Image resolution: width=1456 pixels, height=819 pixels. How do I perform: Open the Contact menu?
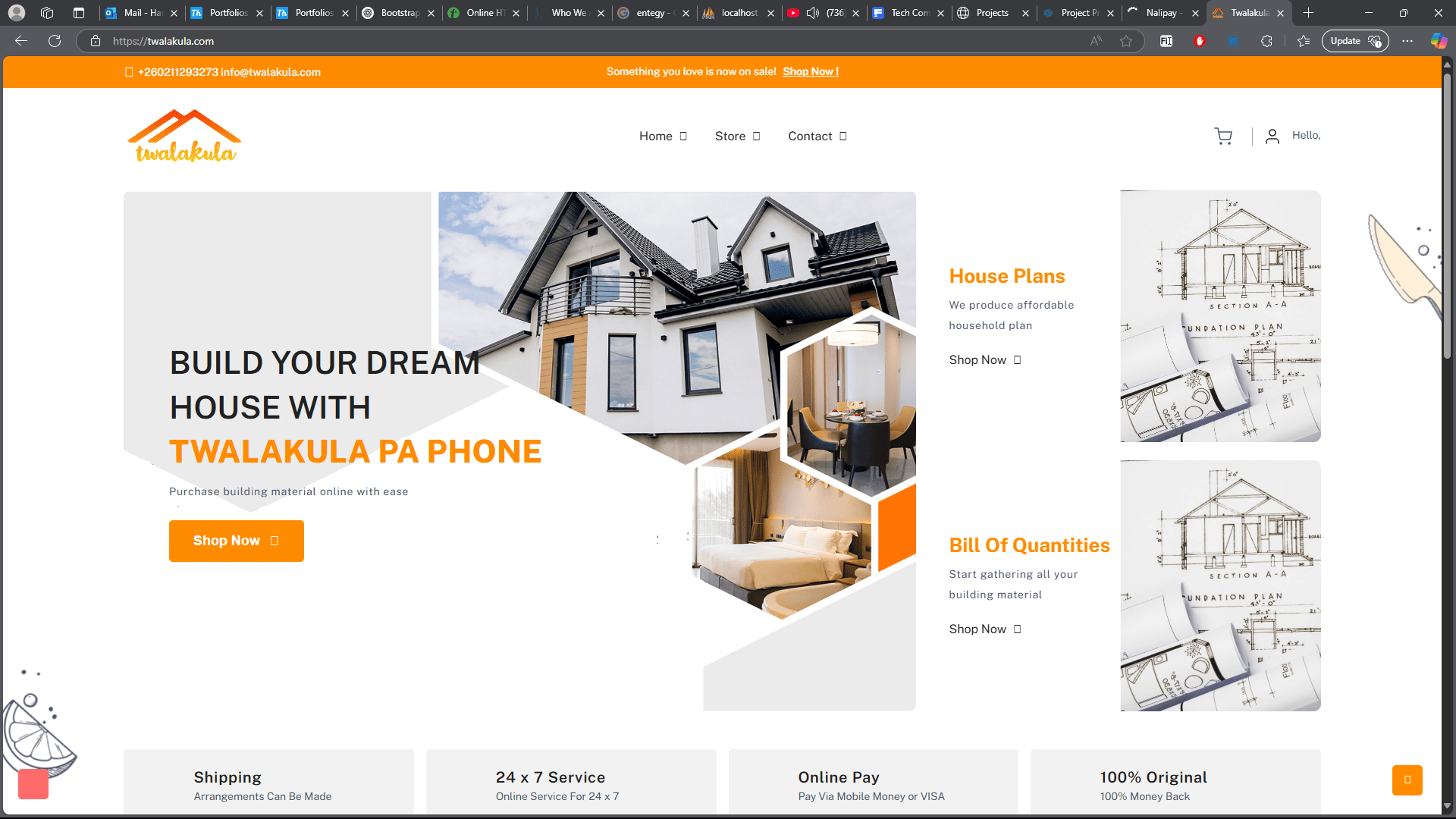817,136
